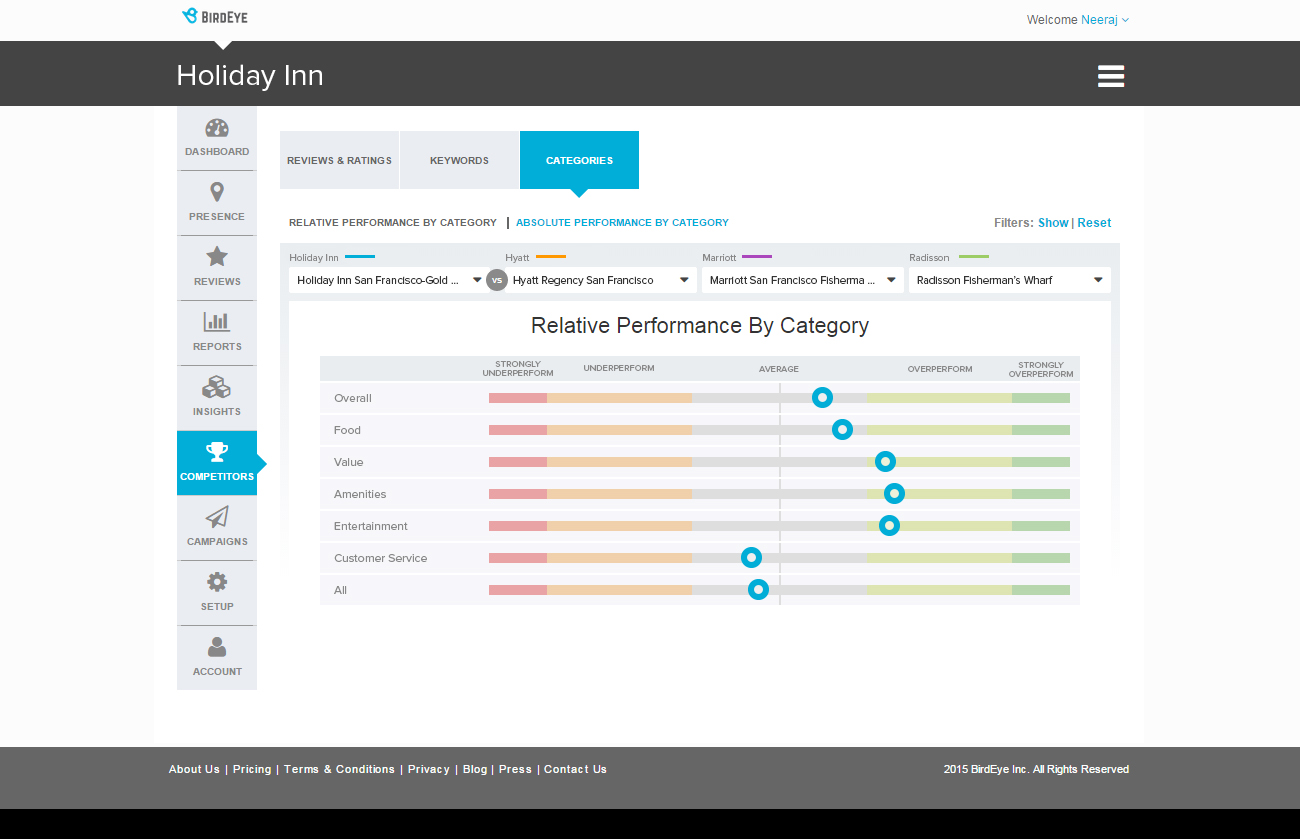Open the Dashboard gauge icon
Screen dimensions: 1300x839
tap(217, 128)
